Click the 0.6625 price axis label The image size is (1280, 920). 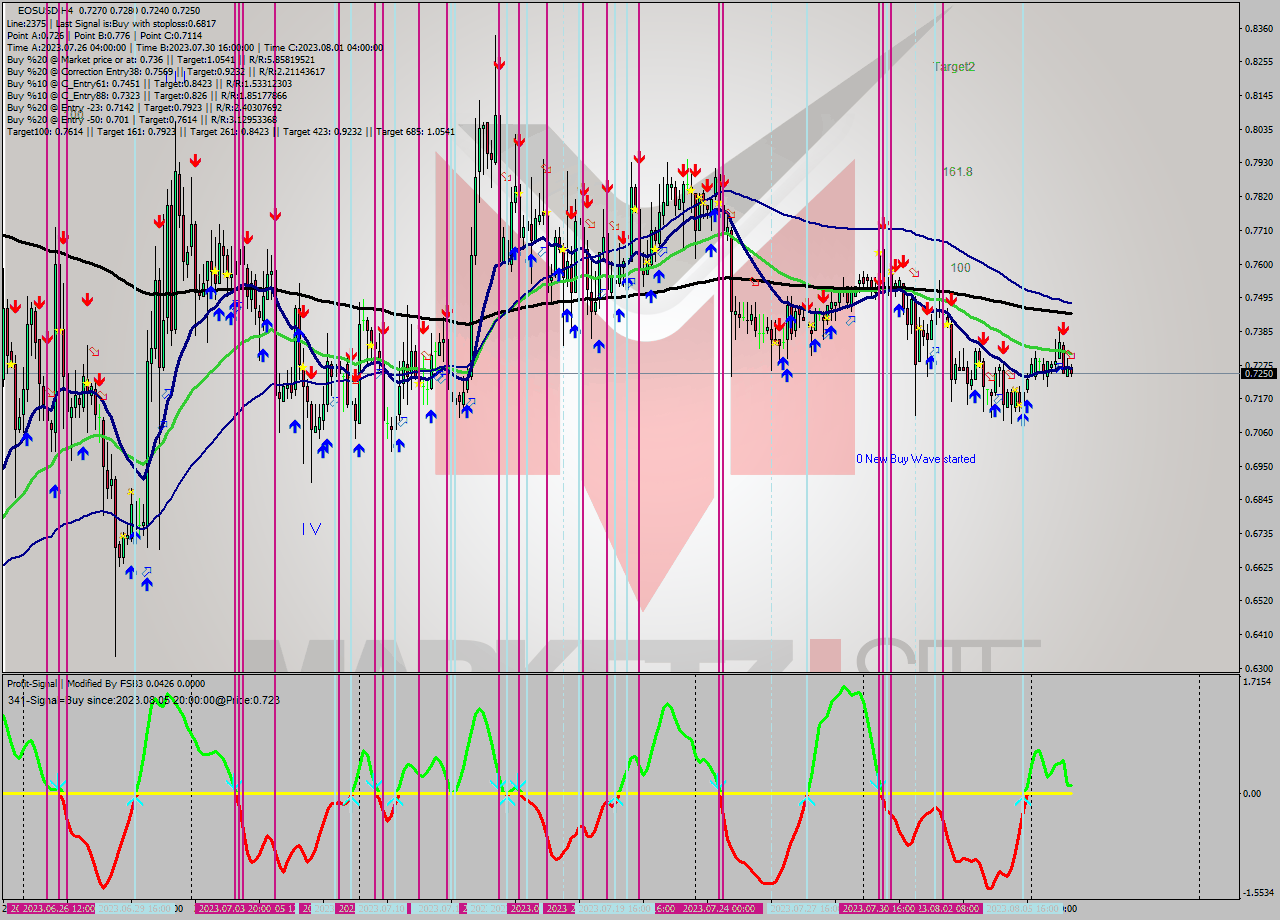[1258, 568]
